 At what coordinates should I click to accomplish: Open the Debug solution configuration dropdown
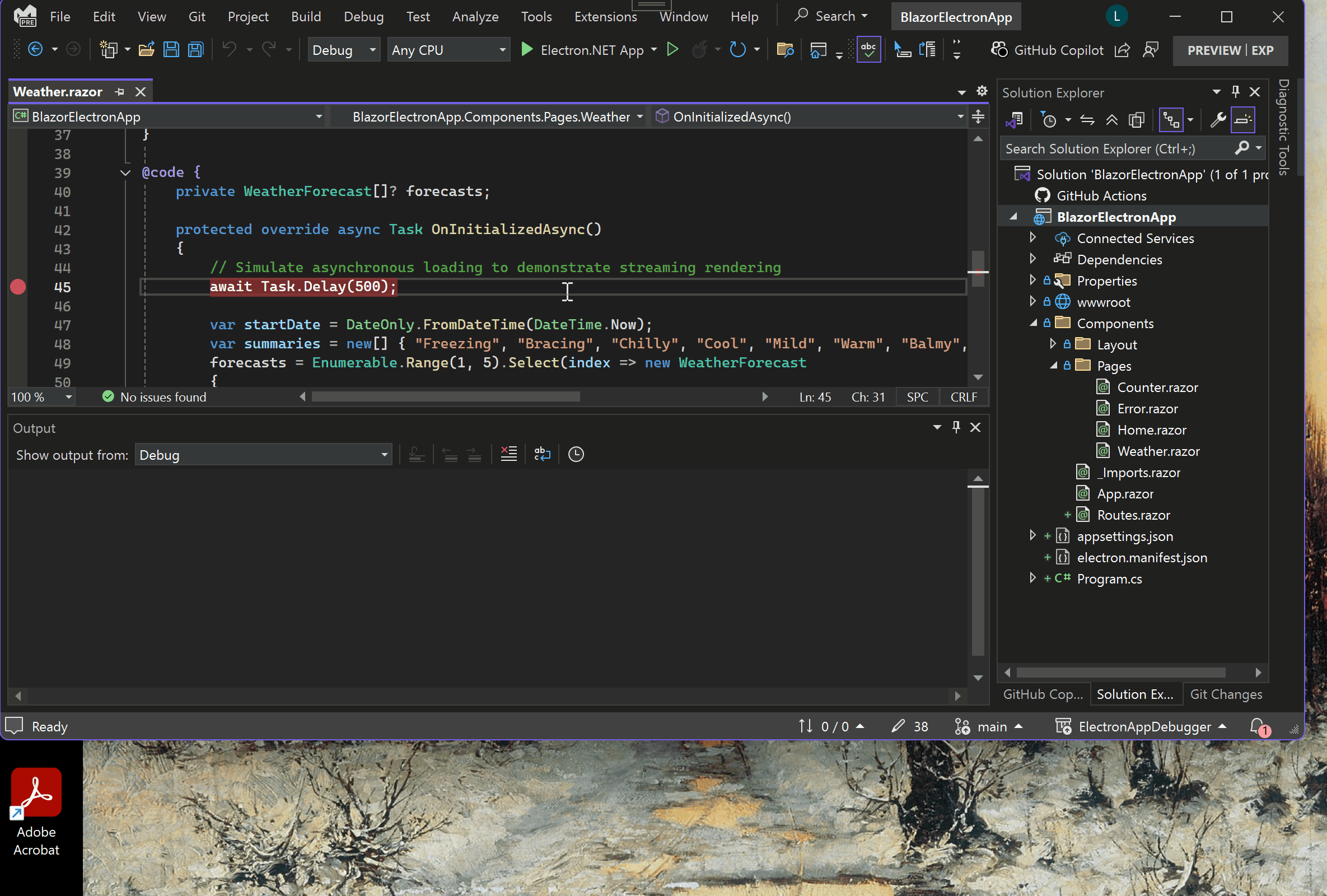(344, 50)
